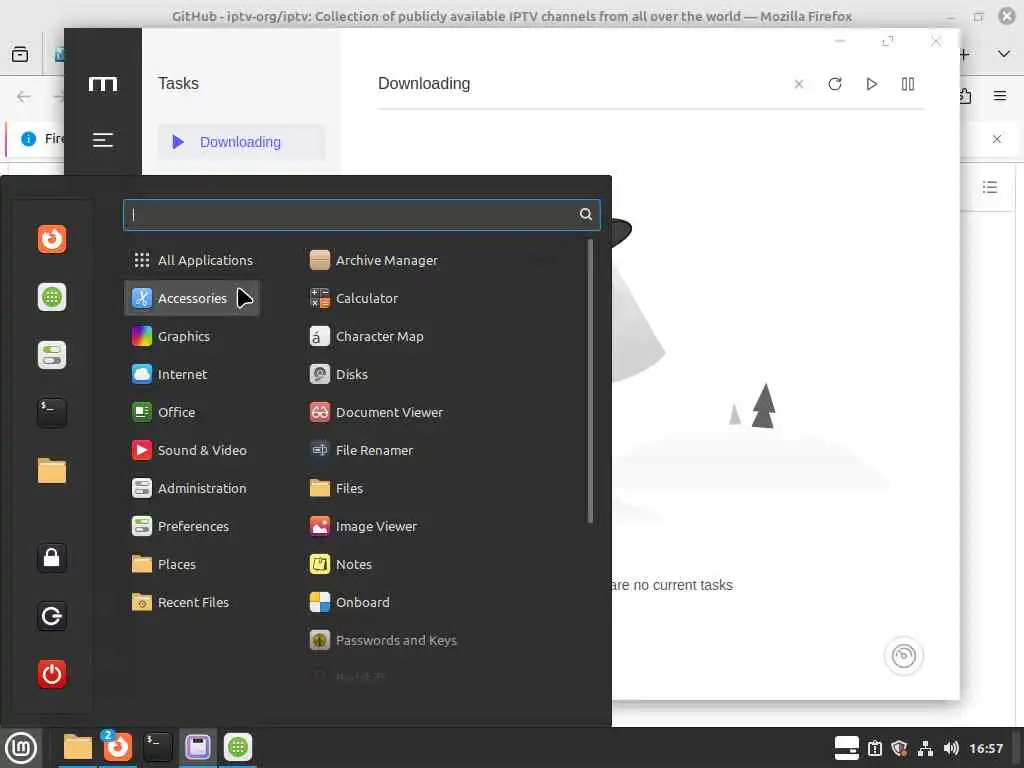Click the Firefox back arrow
The image size is (1024, 768).
click(x=24, y=97)
